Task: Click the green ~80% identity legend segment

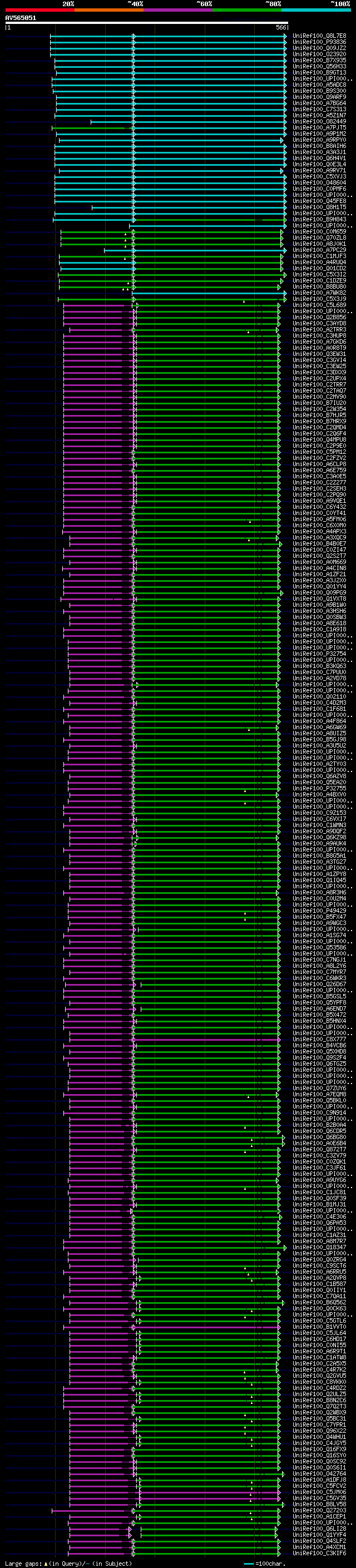Action: click(246, 10)
